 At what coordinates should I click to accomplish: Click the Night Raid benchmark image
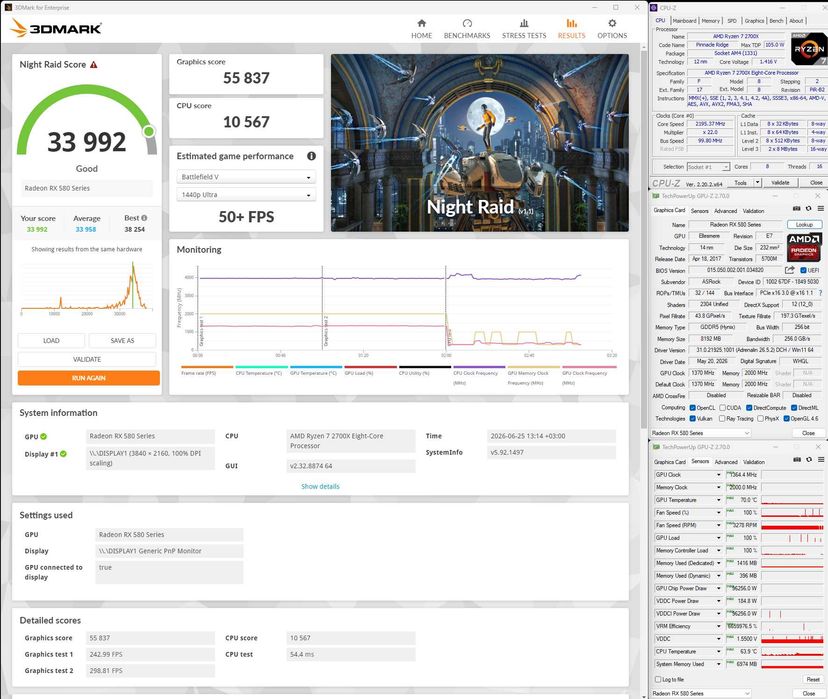(x=479, y=143)
